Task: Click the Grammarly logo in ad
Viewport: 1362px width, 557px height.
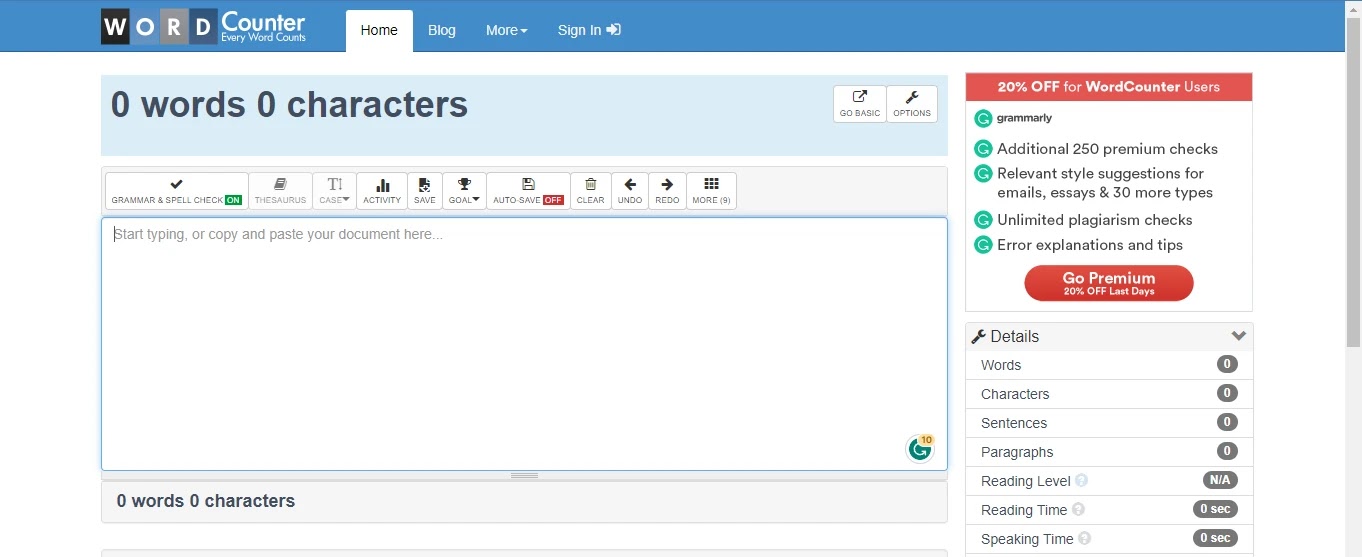Action: pos(1014,118)
